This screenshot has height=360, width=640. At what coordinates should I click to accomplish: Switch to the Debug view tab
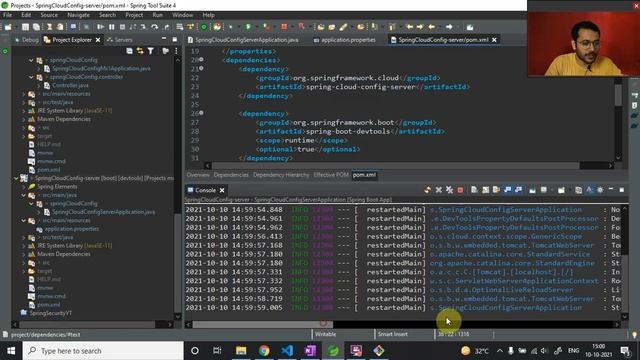(27, 40)
